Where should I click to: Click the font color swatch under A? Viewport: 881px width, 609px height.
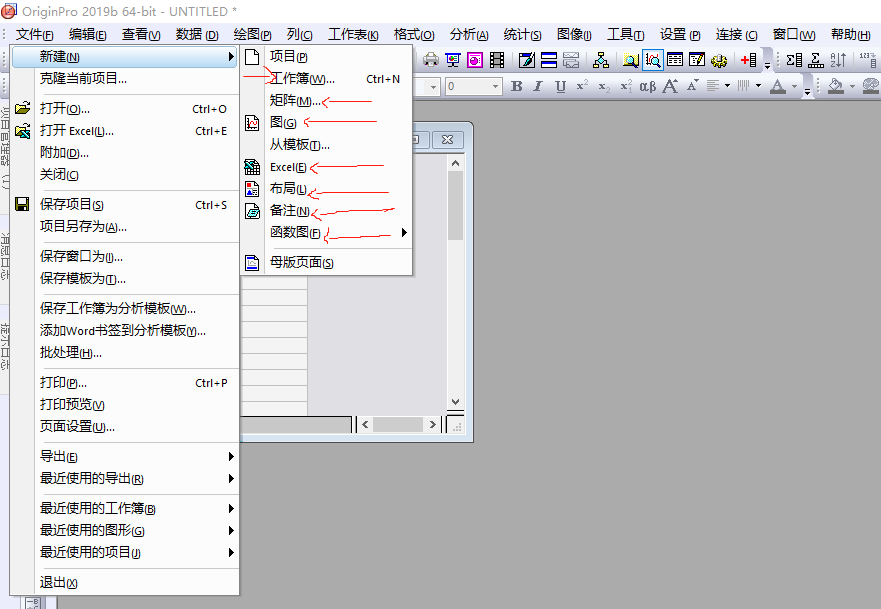pos(777,90)
